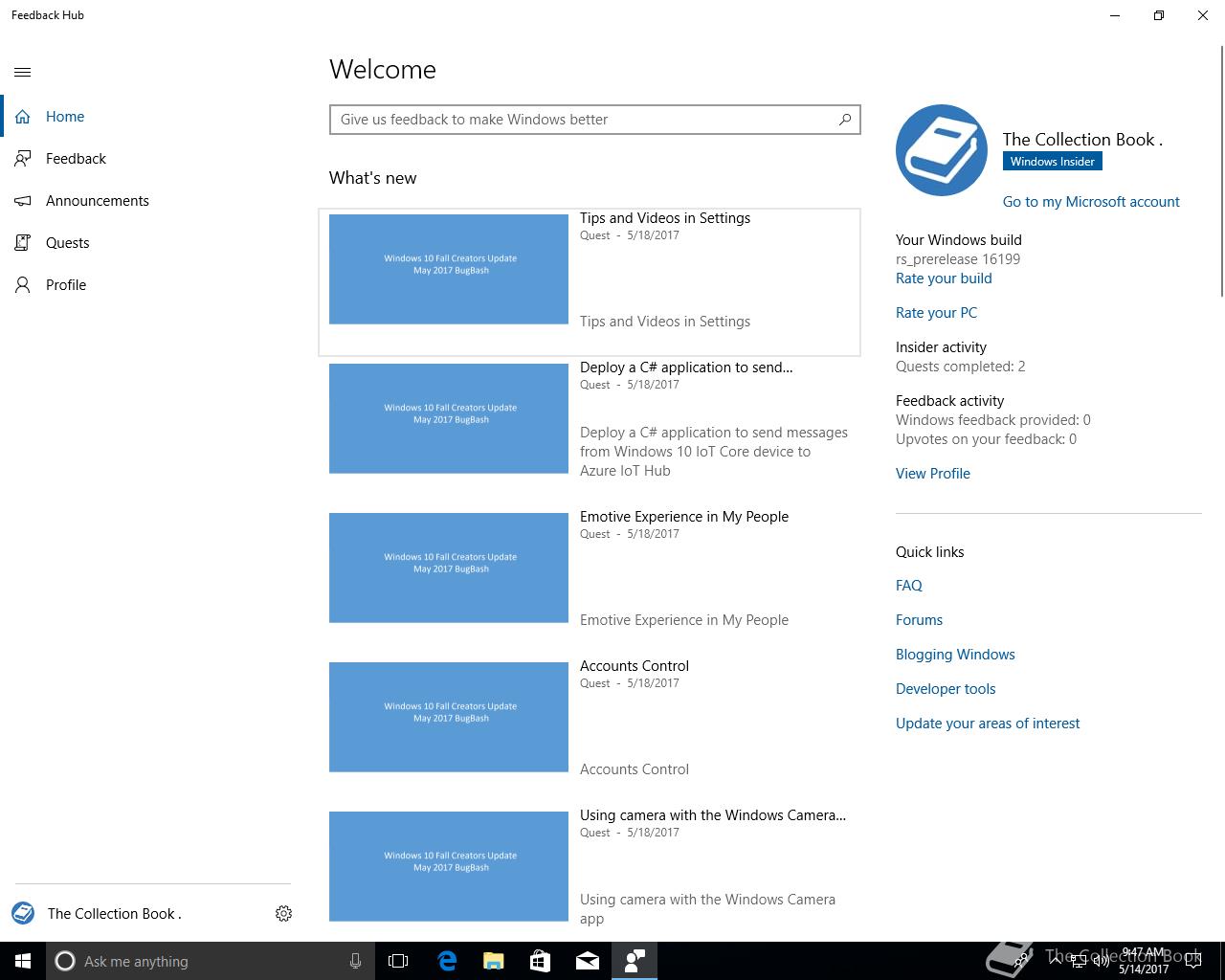Open the Developer tools link
This screenshot has width=1225, height=980.
(946, 689)
